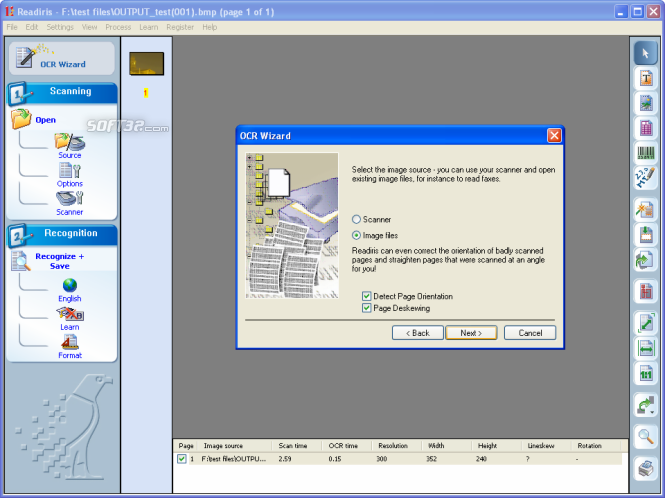This screenshot has width=665, height=498.
Task: Open scanning Options settings
Action: tap(70, 175)
